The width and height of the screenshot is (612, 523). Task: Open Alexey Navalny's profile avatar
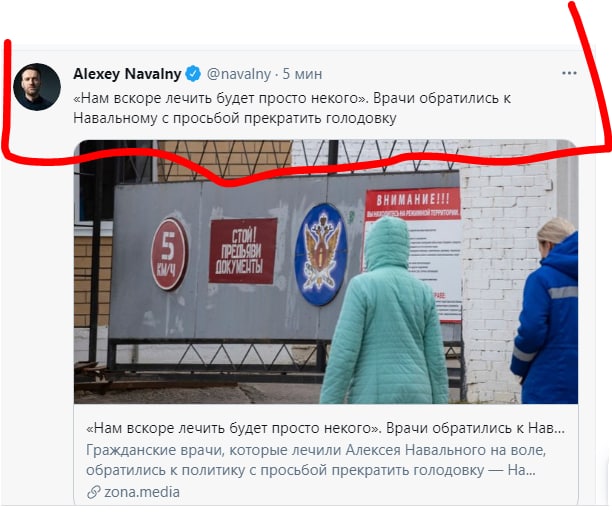pyautogui.click(x=37, y=87)
